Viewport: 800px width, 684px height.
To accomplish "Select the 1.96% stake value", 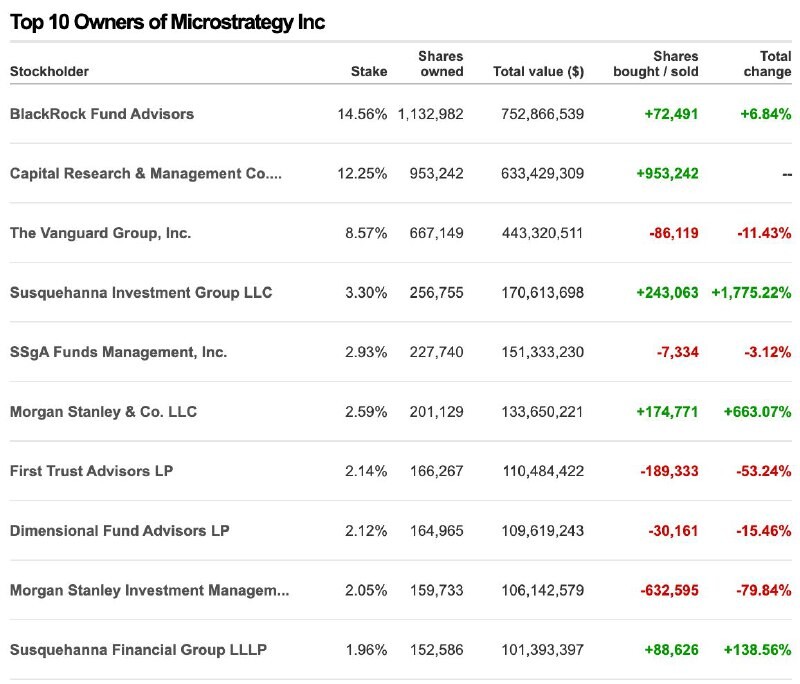I will tap(366, 650).
